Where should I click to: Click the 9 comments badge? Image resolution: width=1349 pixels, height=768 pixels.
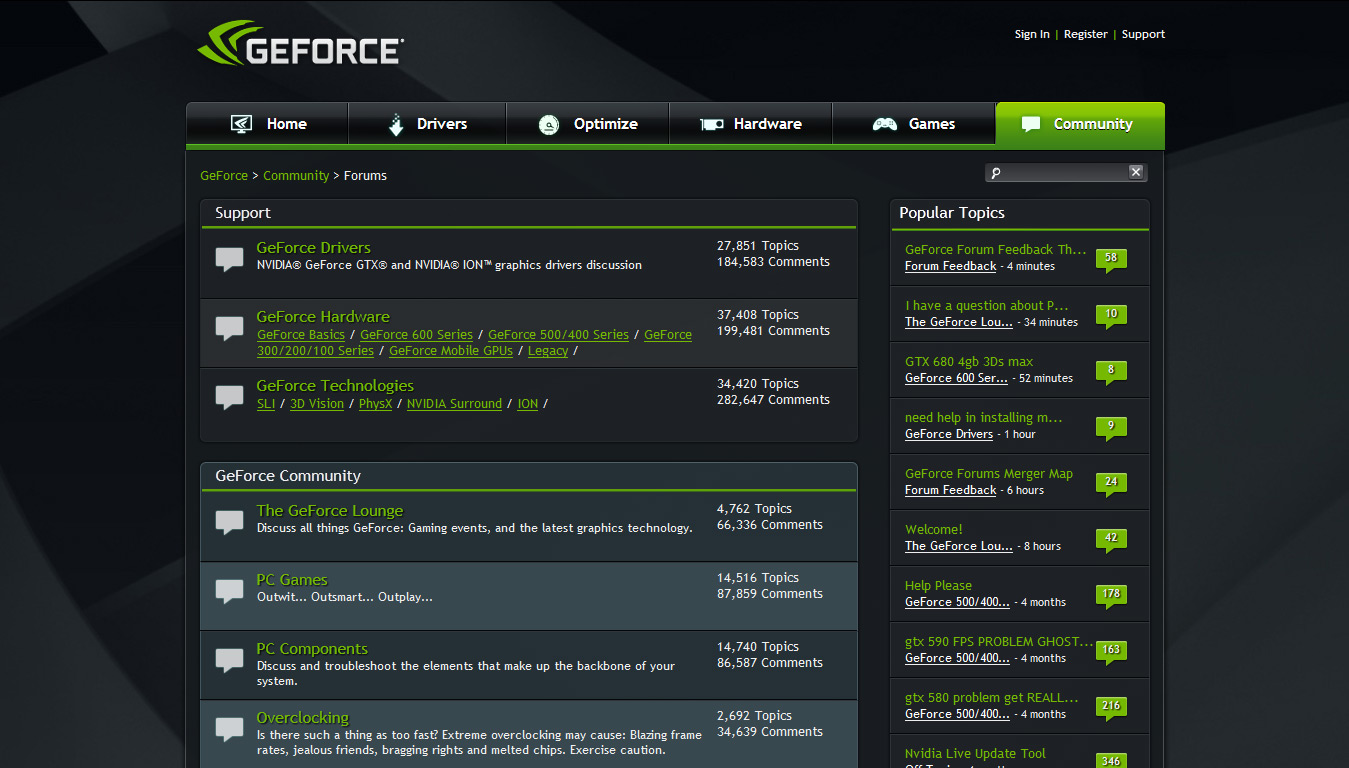[x=1111, y=427]
